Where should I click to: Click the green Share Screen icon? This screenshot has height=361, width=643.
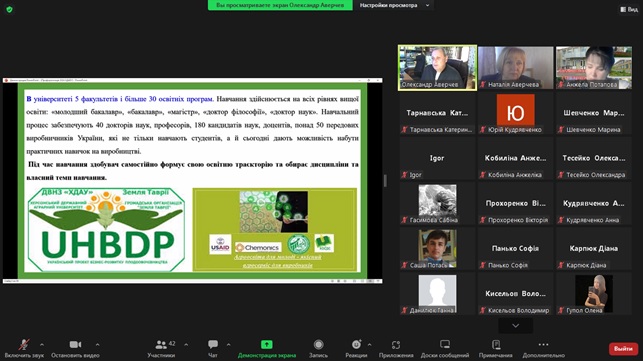(x=267, y=345)
